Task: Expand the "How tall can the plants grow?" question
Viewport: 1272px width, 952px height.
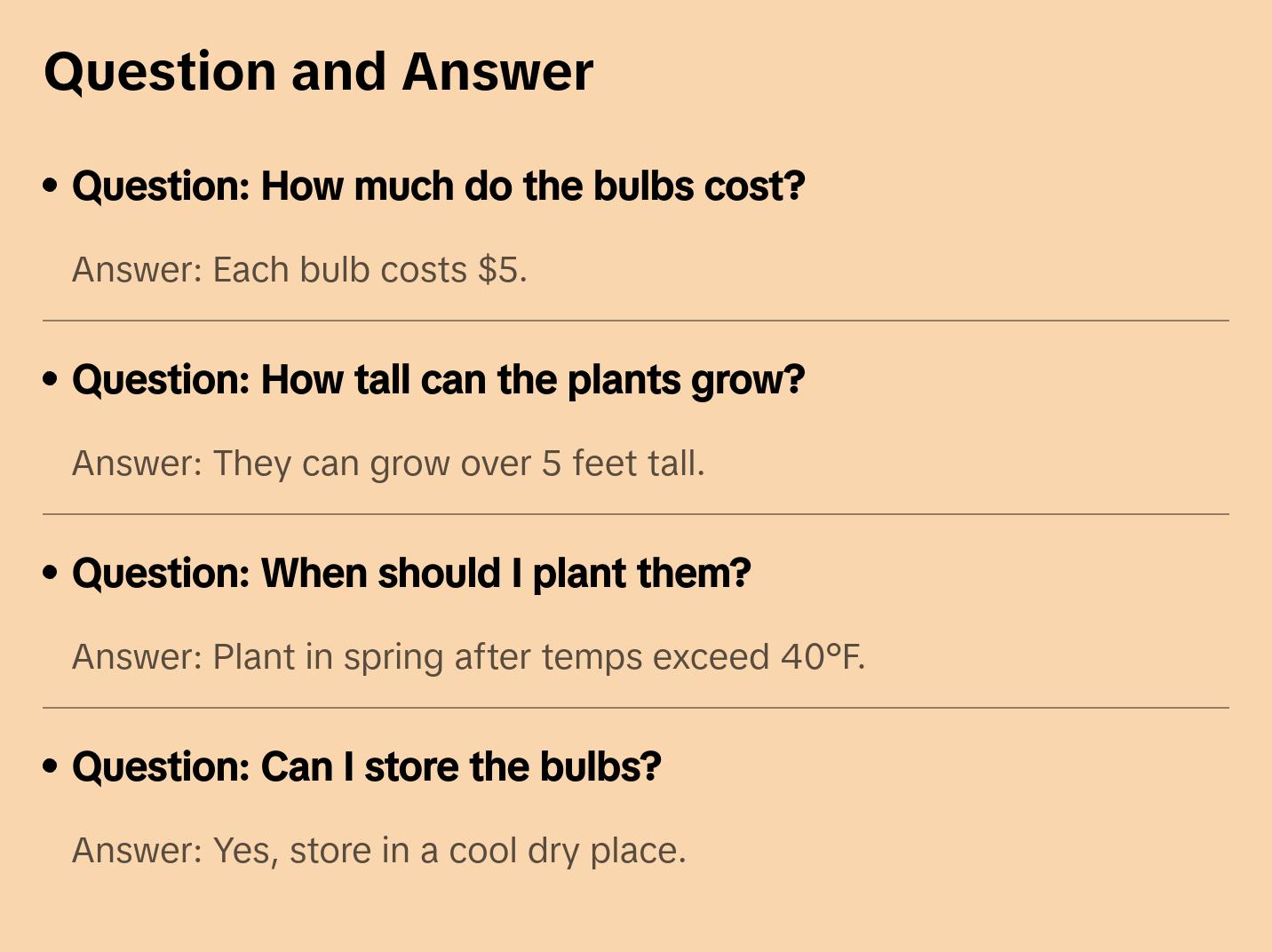Action: [438, 380]
